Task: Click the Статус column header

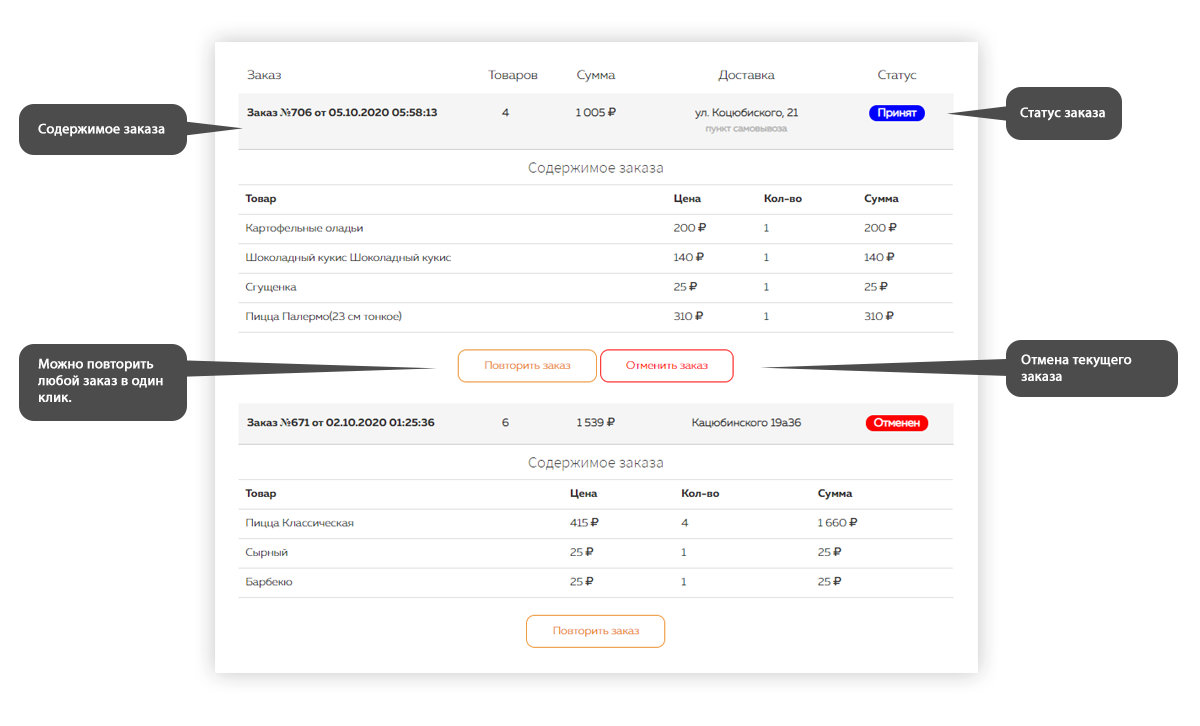Action: point(896,75)
